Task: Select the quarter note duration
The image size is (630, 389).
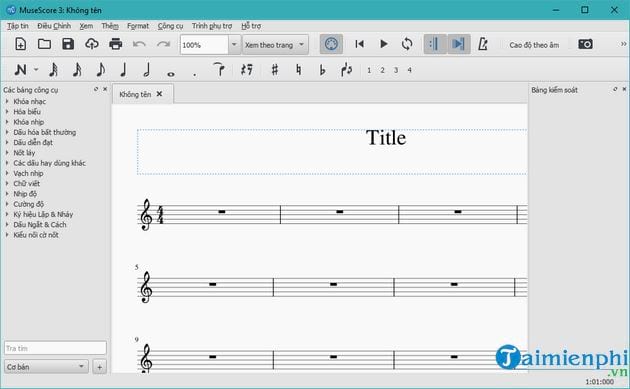Action: coord(124,70)
